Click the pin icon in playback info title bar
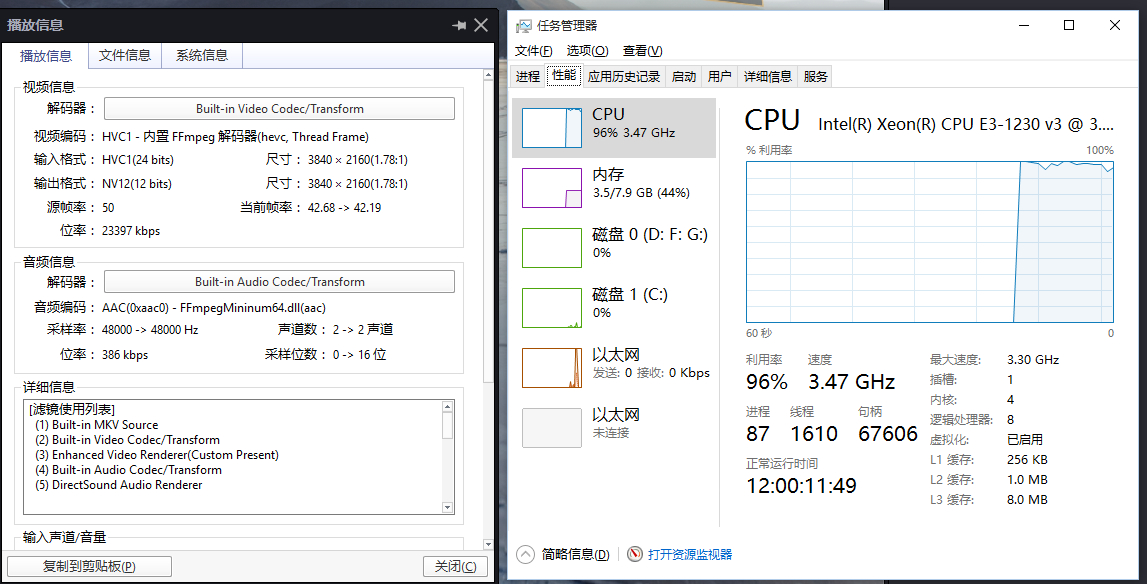 [x=459, y=25]
